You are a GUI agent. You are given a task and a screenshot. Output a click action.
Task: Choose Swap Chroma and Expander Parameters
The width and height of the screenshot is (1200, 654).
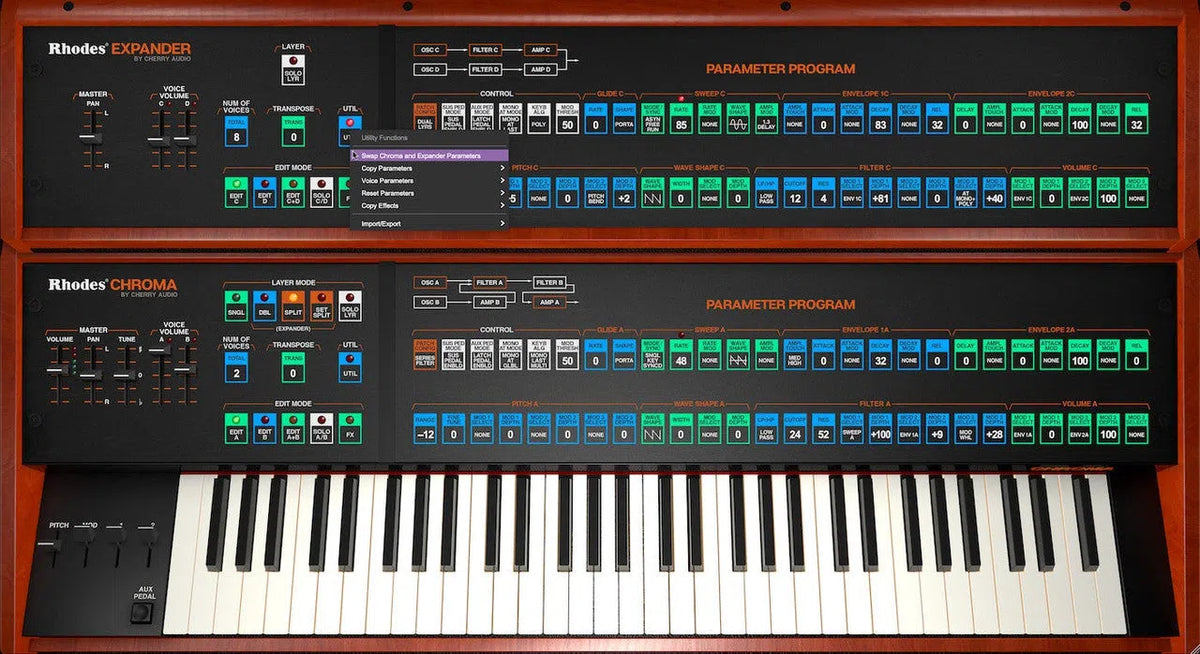click(x=420, y=155)
